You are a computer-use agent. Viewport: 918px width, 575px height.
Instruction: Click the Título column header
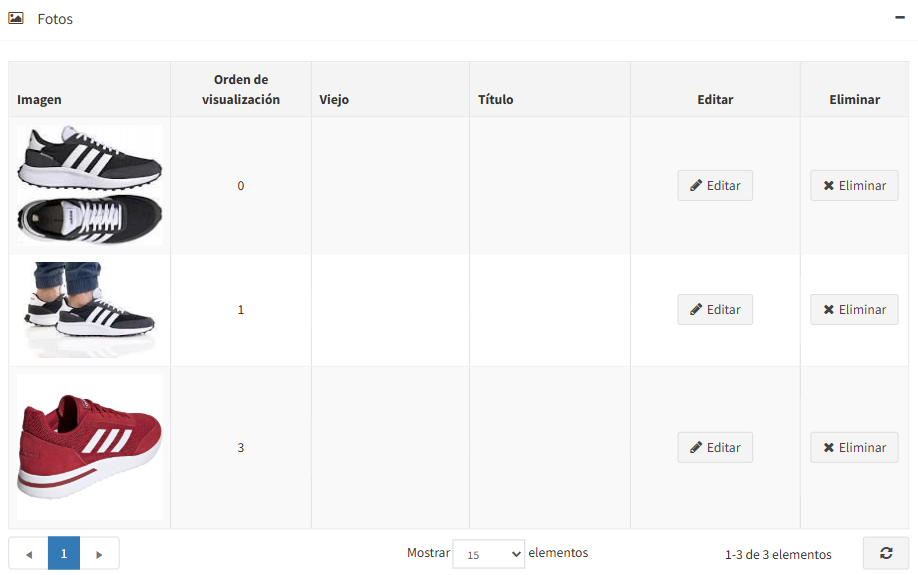tap(495, 99)
